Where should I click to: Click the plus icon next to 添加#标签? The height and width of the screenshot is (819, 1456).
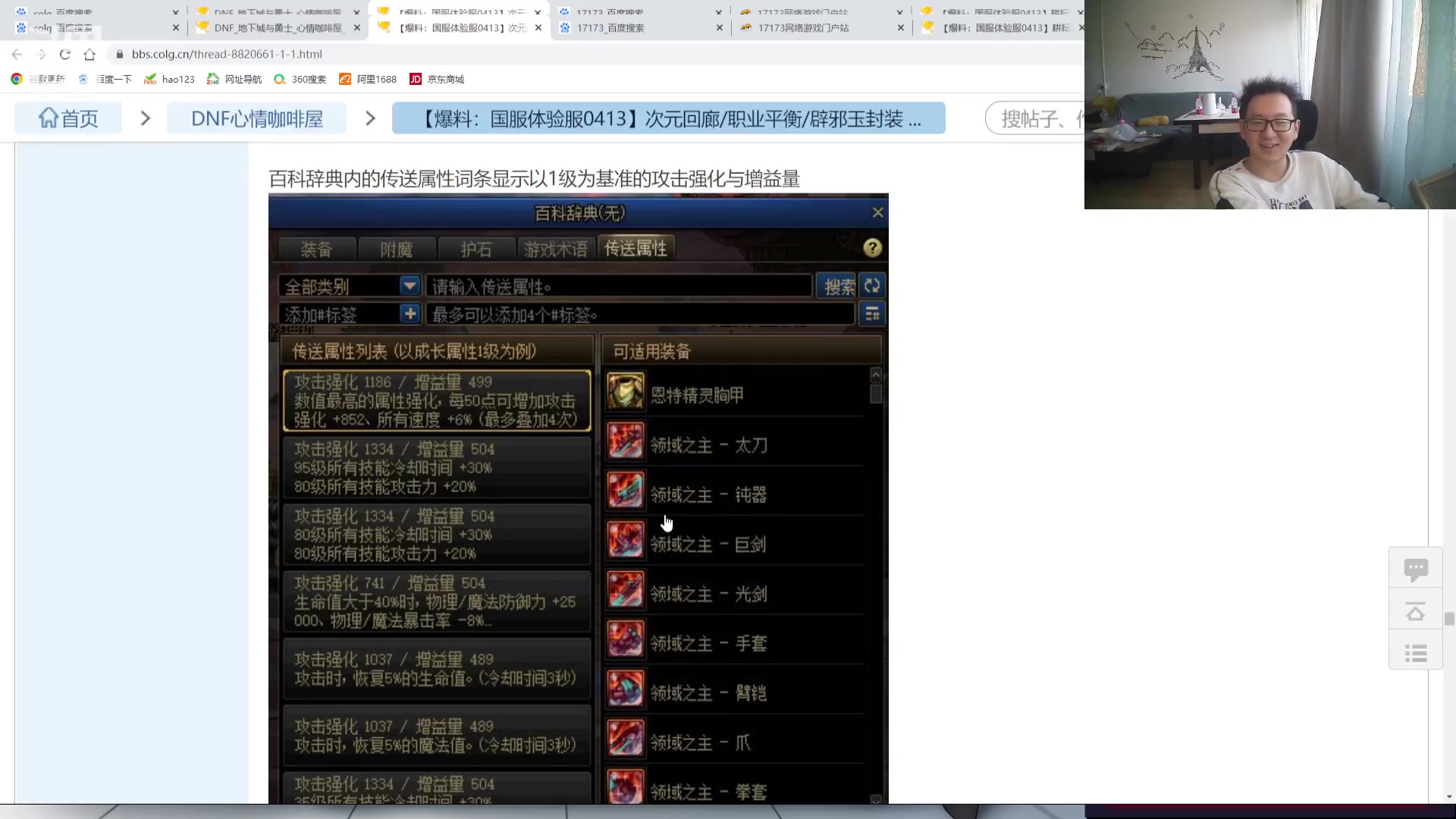click(409, 314)
